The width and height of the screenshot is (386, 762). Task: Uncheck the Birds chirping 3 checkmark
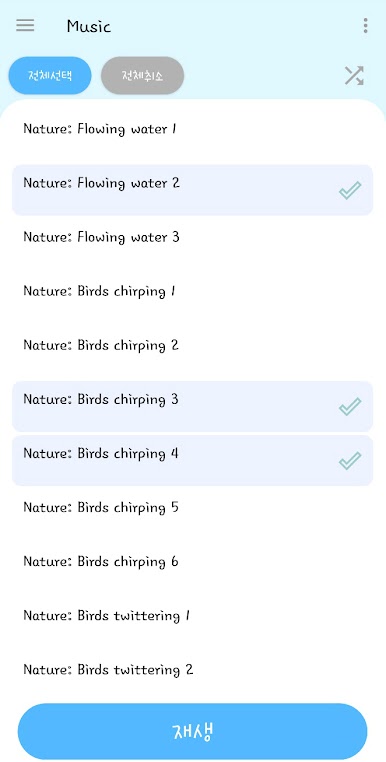point(350,406)
